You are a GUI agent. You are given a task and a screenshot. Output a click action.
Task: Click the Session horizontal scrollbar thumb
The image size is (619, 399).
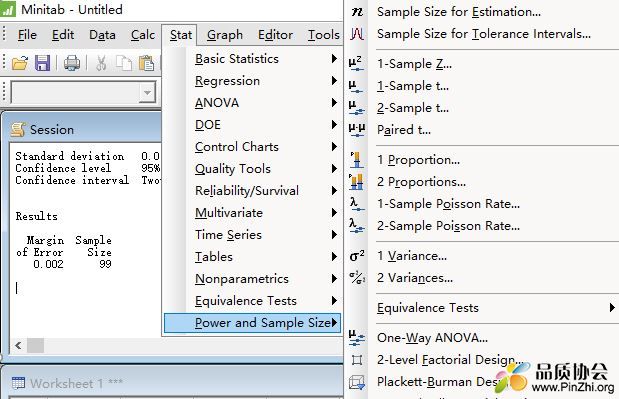pyautogui.click(x=35, y=345)
